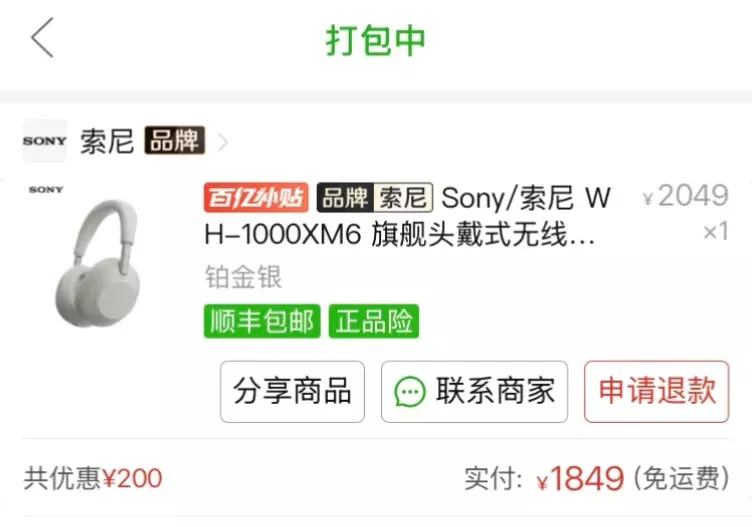Tap the chat bubble icon in 联系商家
The width and height of the screenshot is (752, 527).
tap(410, 392)
